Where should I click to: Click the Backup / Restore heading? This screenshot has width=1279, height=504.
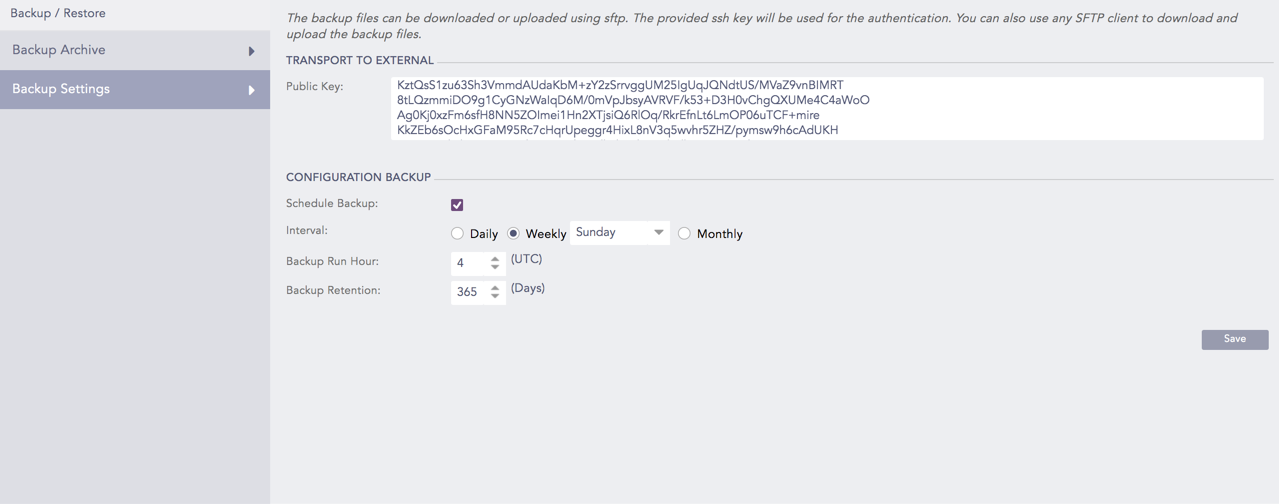tap(58, 13)
